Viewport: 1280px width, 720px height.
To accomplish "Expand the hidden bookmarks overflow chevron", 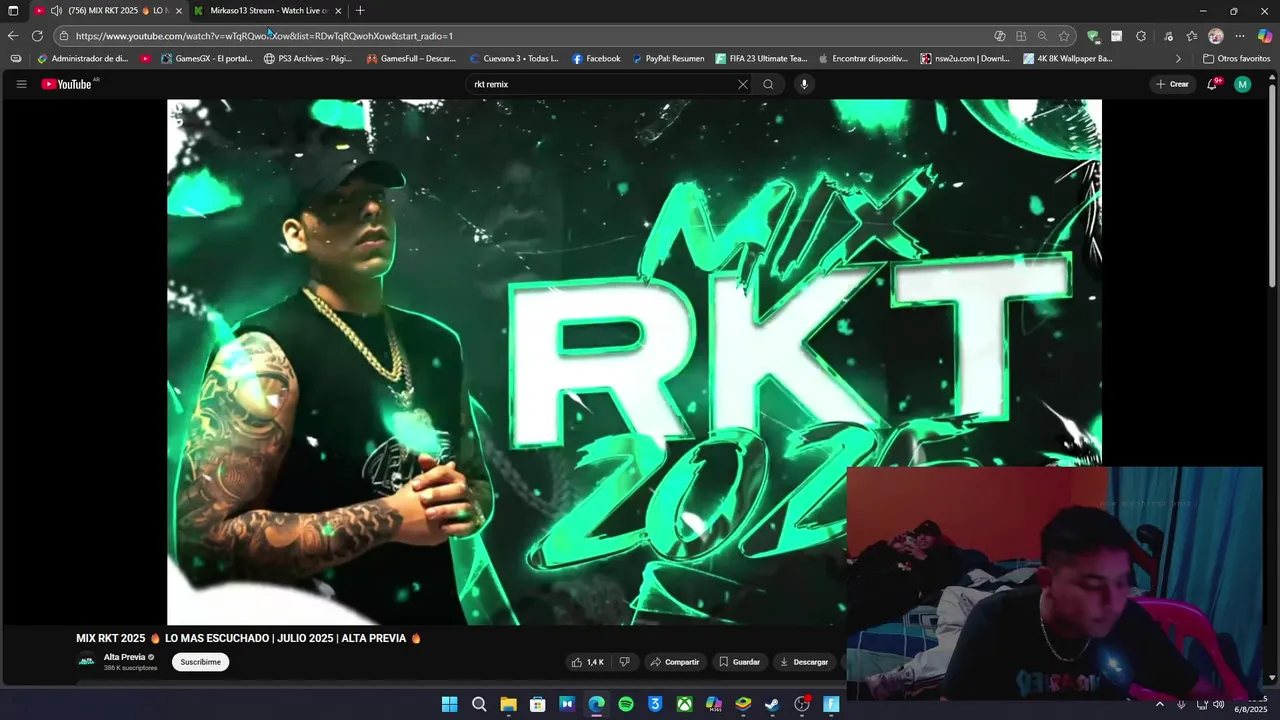I will (1177, 59).
